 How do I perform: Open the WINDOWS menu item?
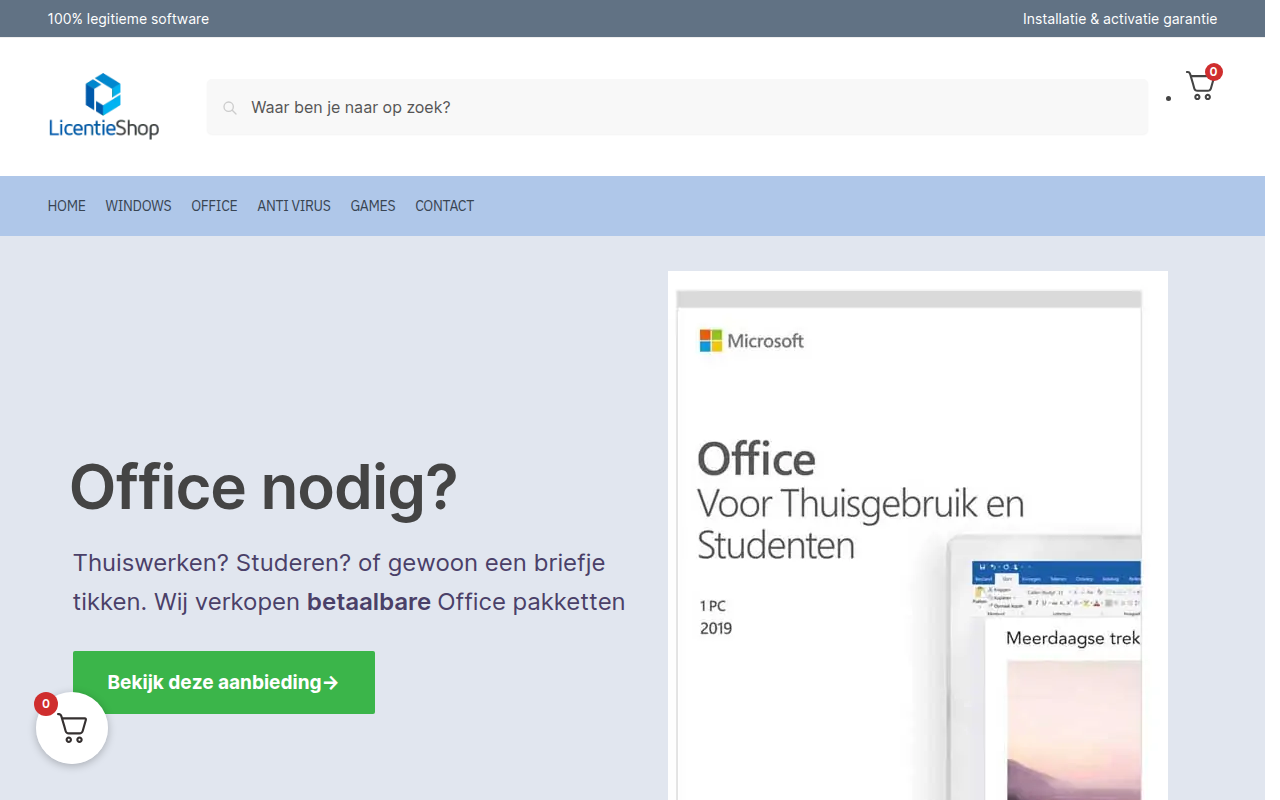pos(139,206)
